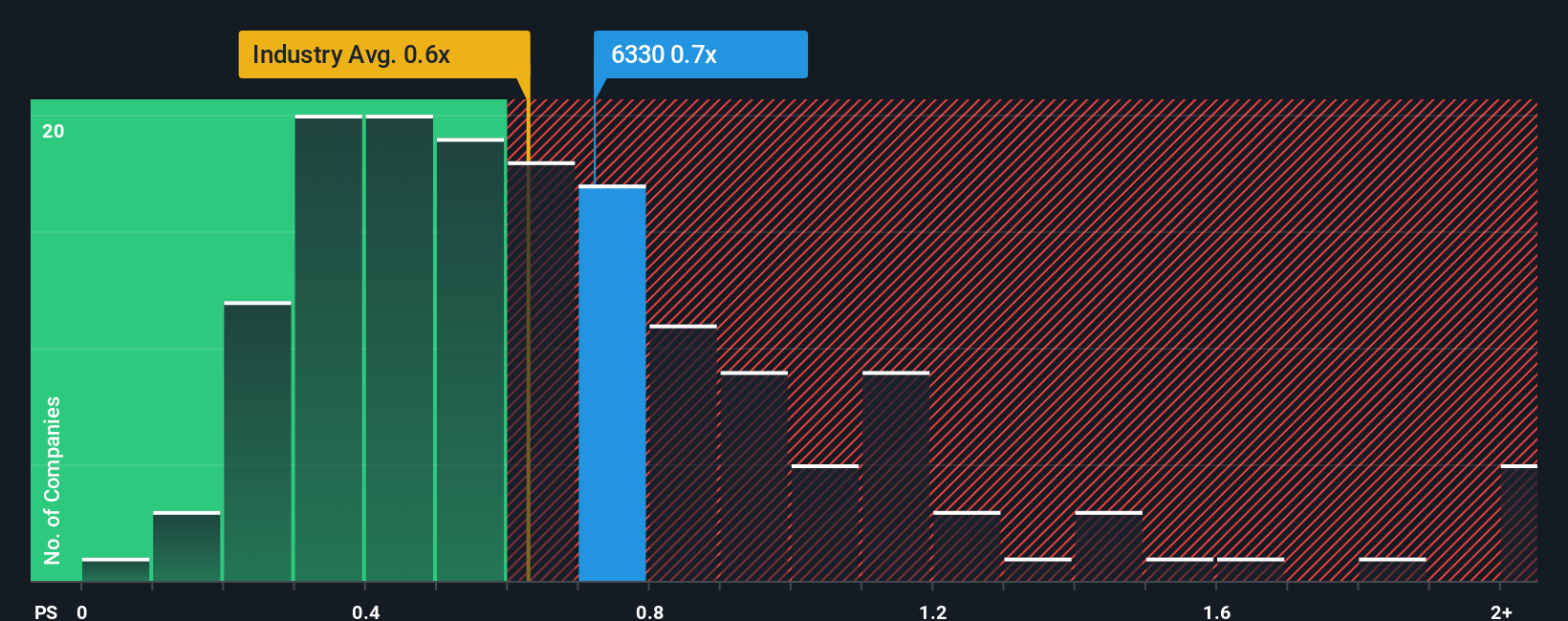
Task: Click the x-axis tick label 0.8
Action: [650, 611]
